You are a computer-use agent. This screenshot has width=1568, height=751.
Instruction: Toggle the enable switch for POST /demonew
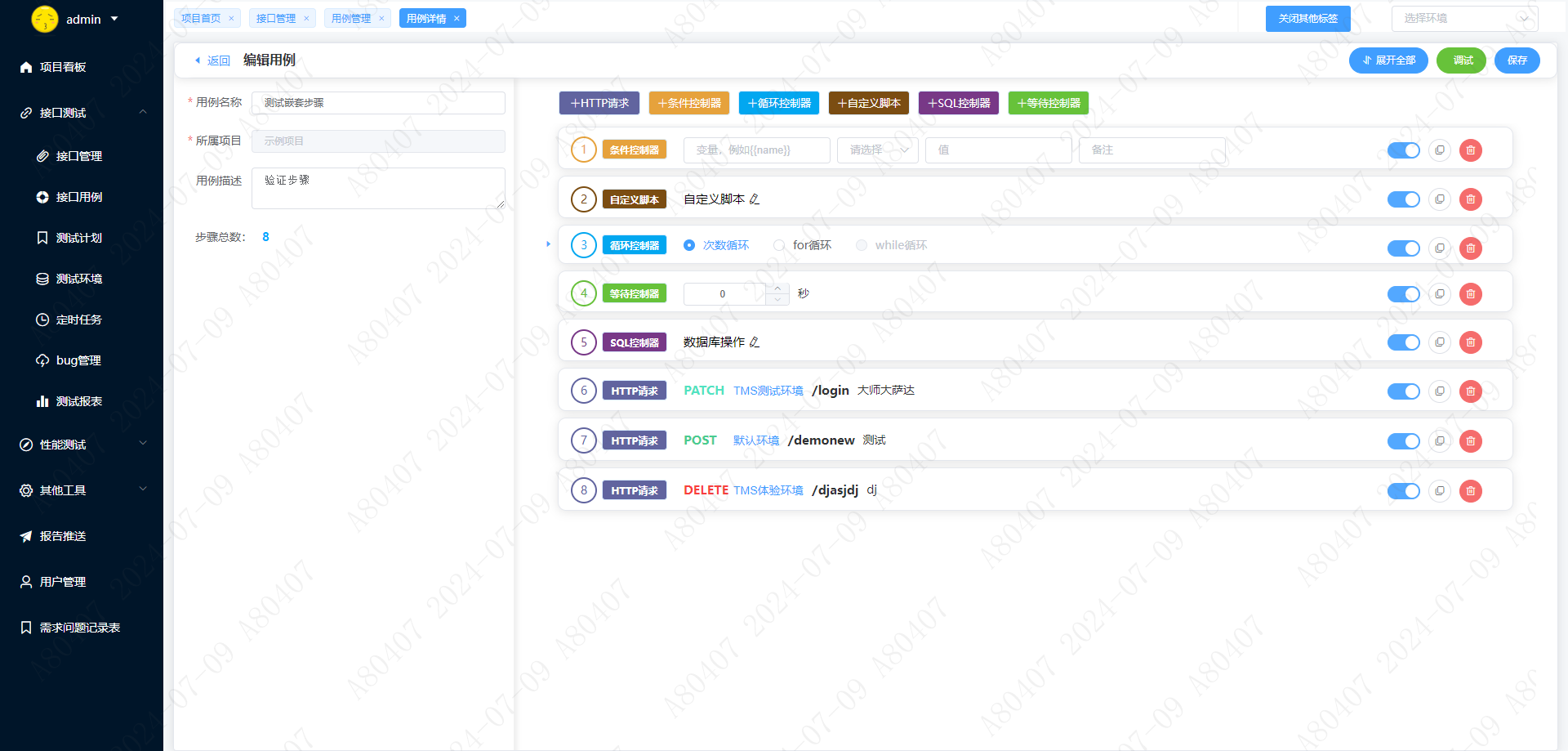click(x=1404, y=441)
